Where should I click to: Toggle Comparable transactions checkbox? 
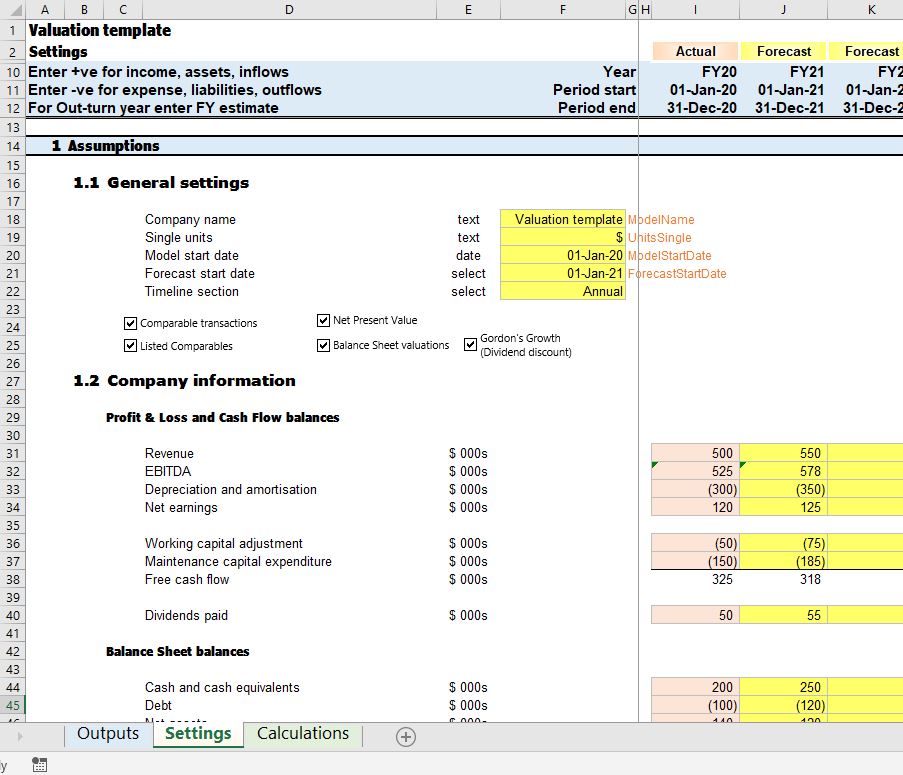coord(130,323)
